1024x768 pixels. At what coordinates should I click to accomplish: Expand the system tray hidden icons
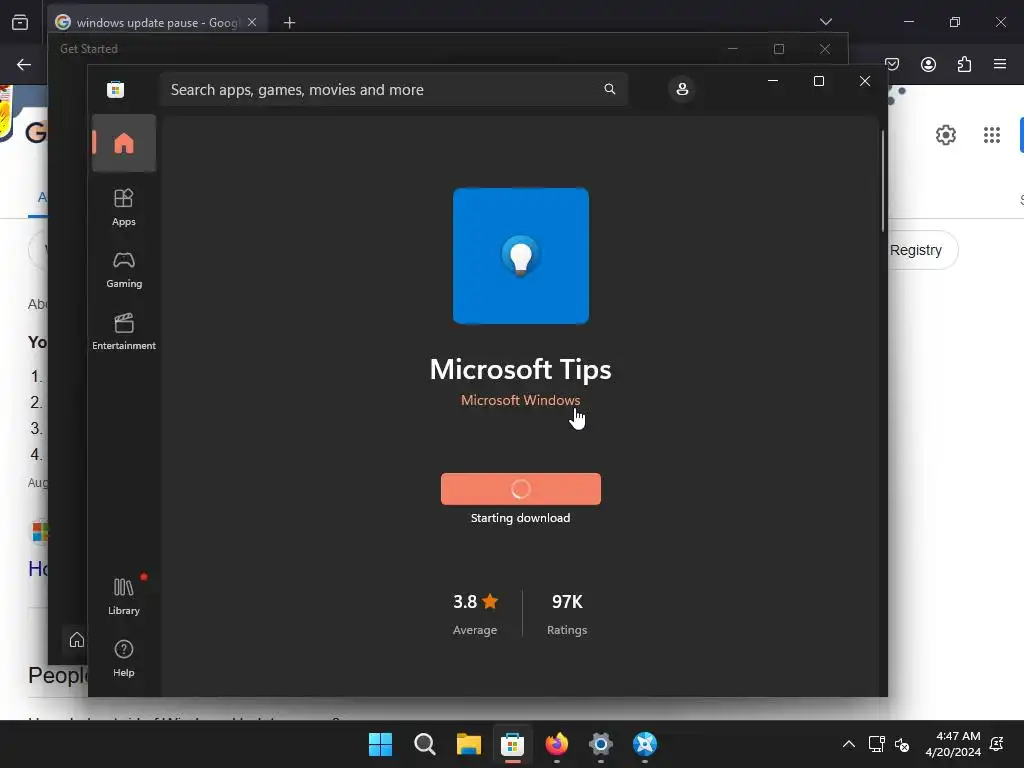(848, 744)
